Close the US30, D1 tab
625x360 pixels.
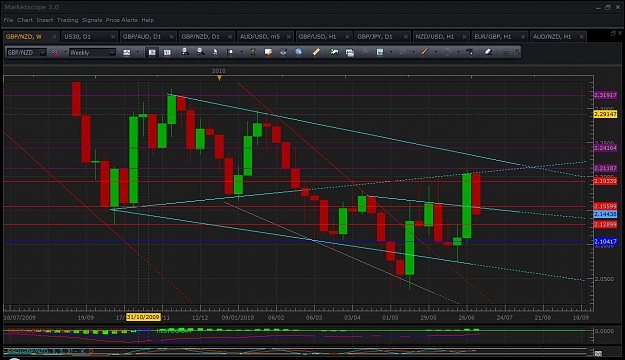113,37
